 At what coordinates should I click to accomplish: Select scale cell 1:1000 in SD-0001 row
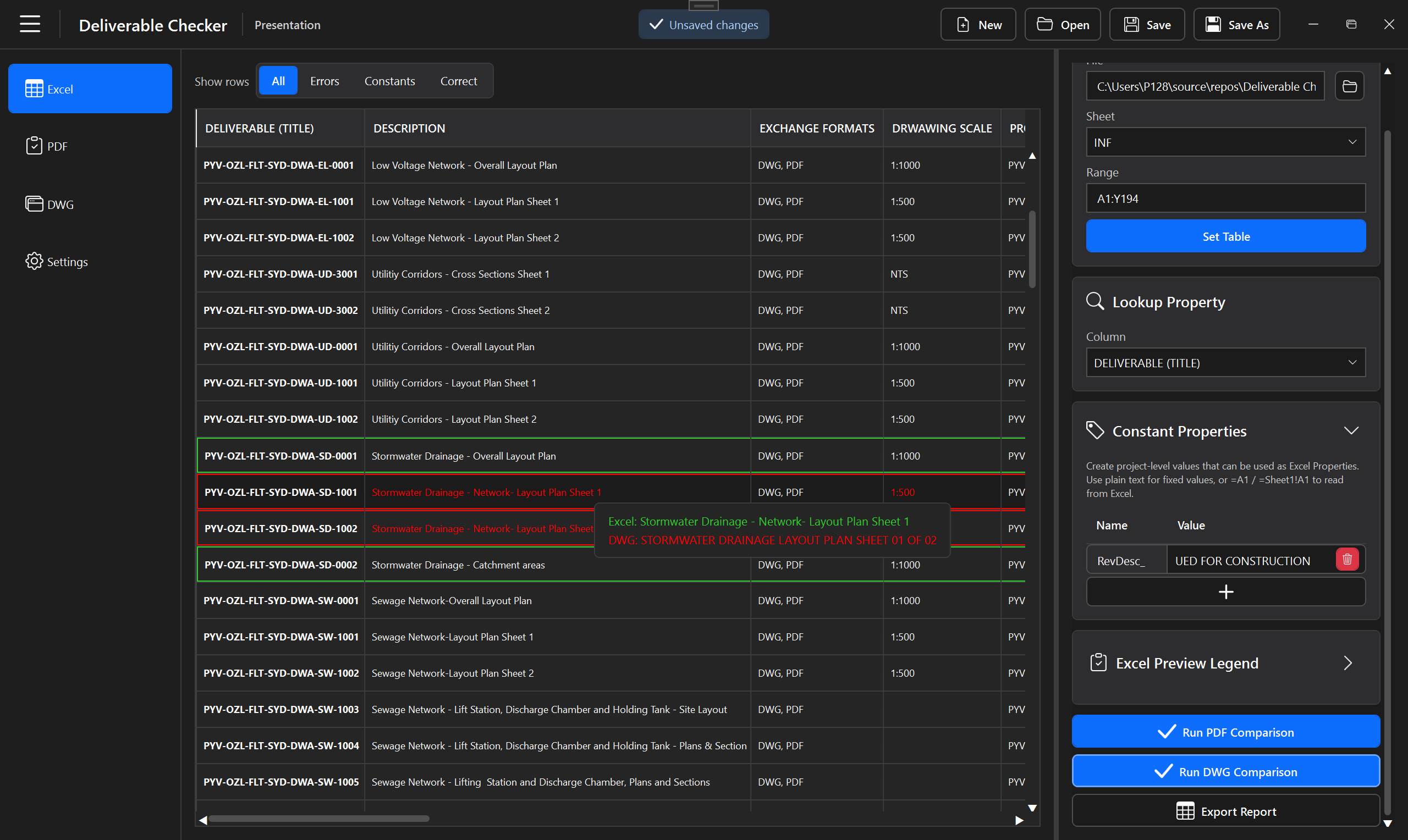[942, 456]
